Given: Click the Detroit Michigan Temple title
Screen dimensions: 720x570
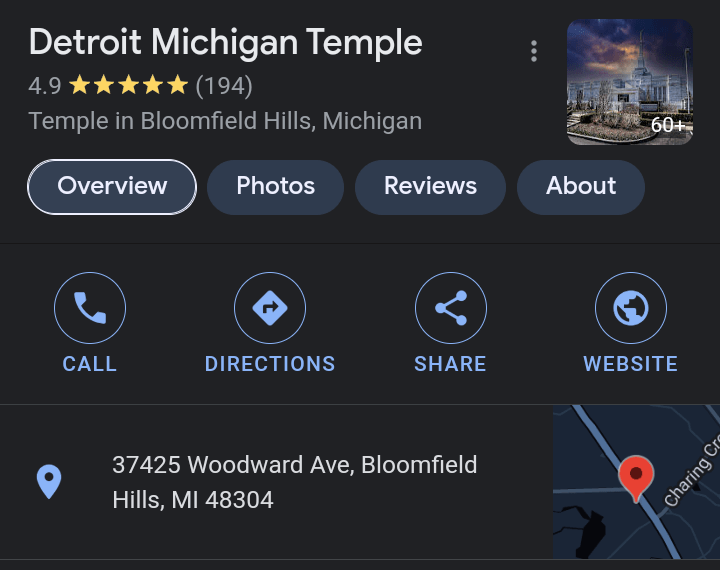Looking at the screenshot, I should pos(226,43).
